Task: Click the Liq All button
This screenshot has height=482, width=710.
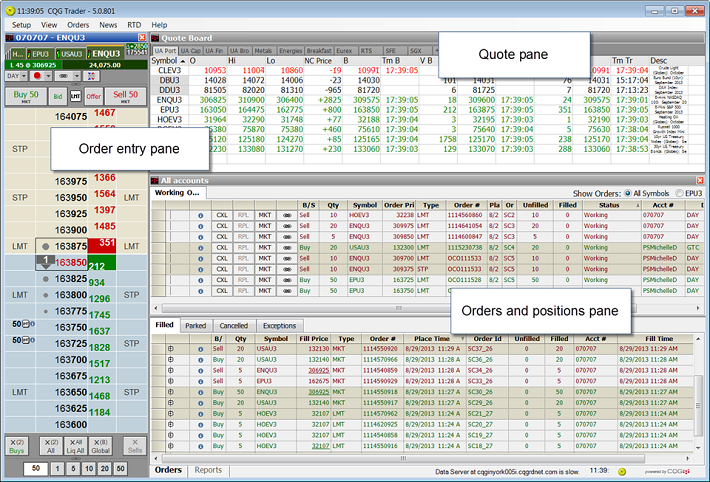Action: pyautogui.click(x=76, y=446)
